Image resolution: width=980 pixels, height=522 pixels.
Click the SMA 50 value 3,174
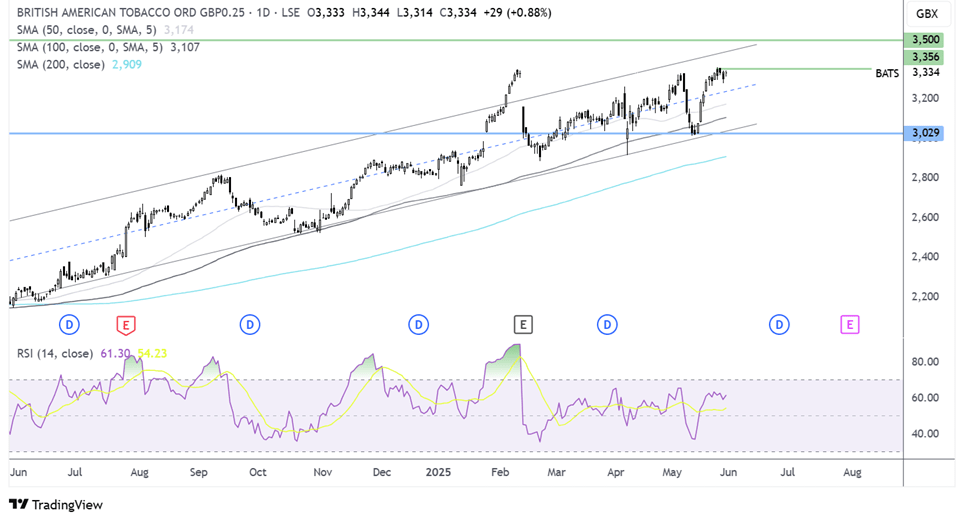click(x=179, y=30)
